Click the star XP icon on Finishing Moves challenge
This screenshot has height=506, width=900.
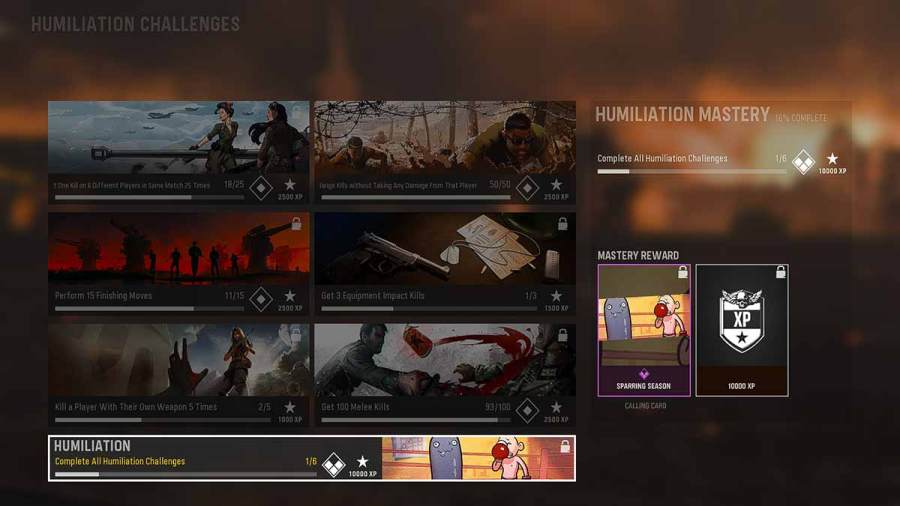pyautogui.click(x=290, y=297)
